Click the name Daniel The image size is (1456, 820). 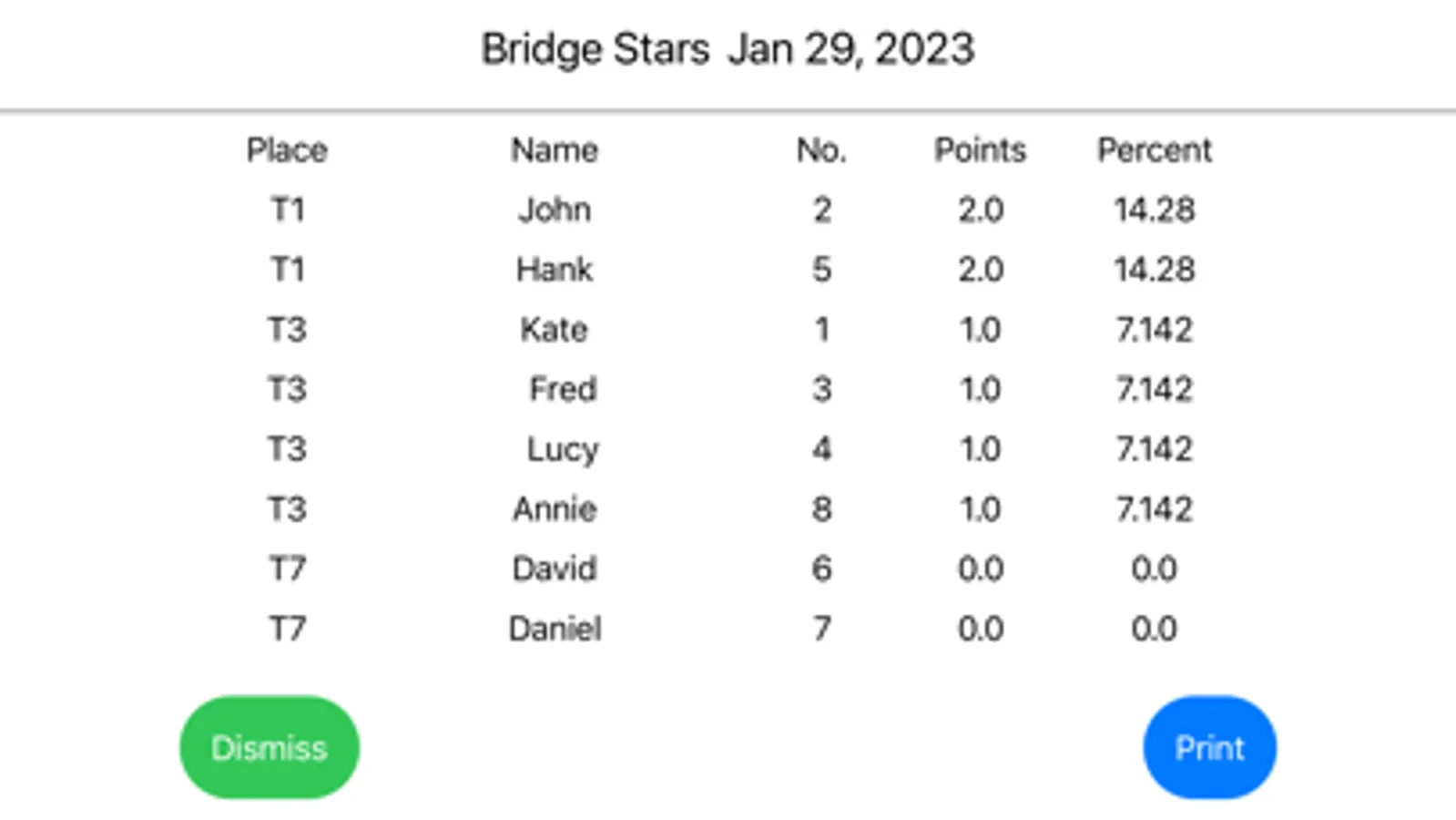point(555,630)
